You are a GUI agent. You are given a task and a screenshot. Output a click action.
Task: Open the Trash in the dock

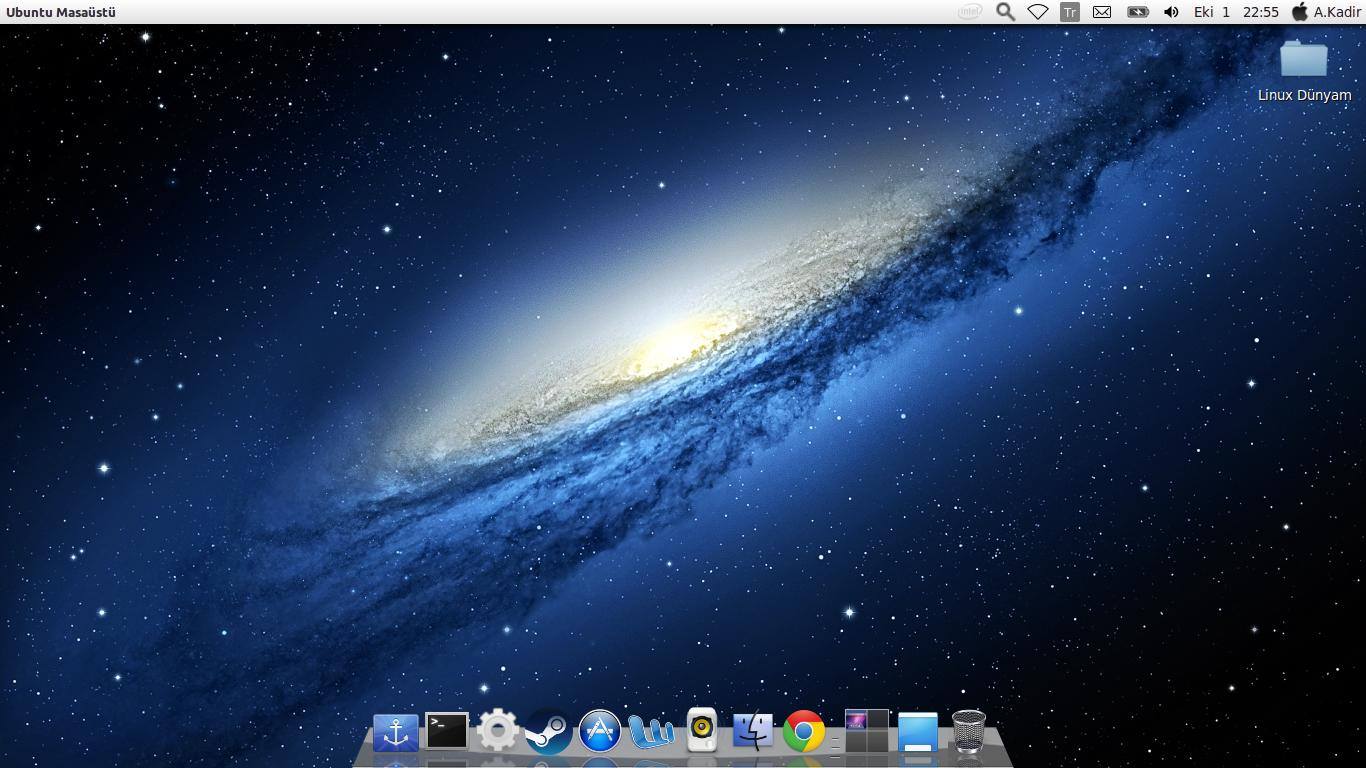tap(968, 731)
